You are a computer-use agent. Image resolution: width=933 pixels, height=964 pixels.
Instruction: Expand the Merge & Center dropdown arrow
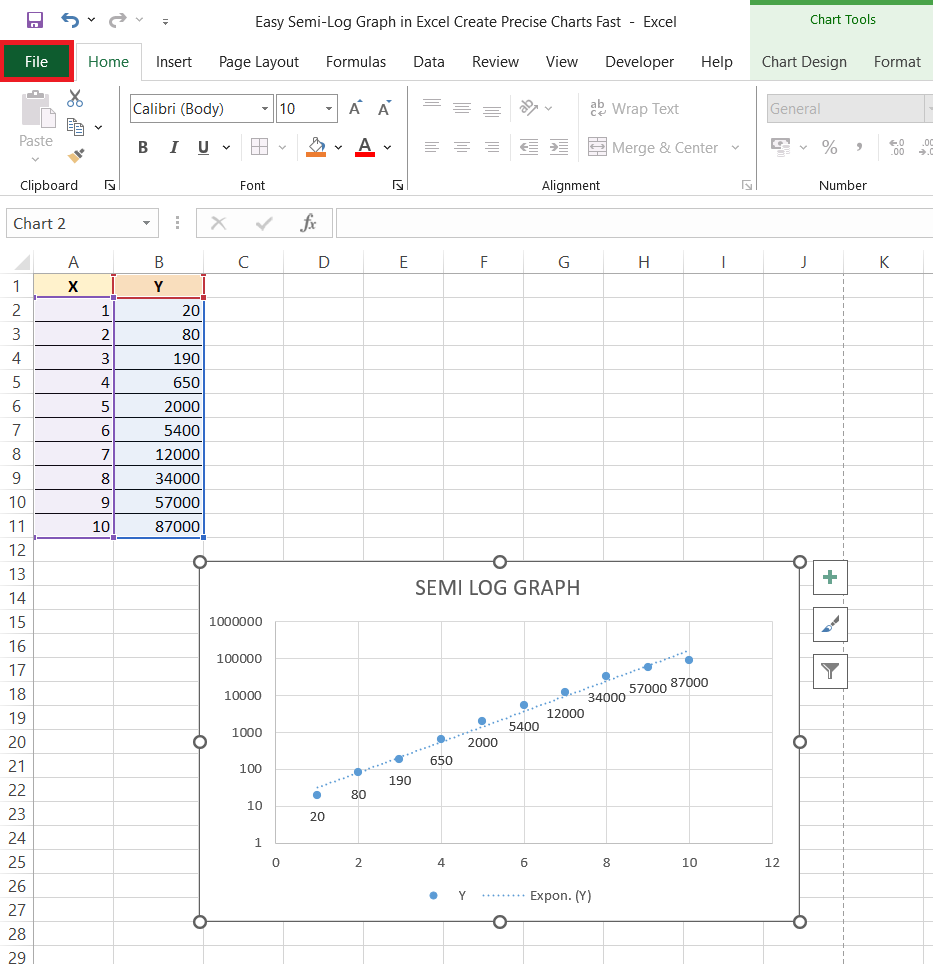(x=734, y=147)
